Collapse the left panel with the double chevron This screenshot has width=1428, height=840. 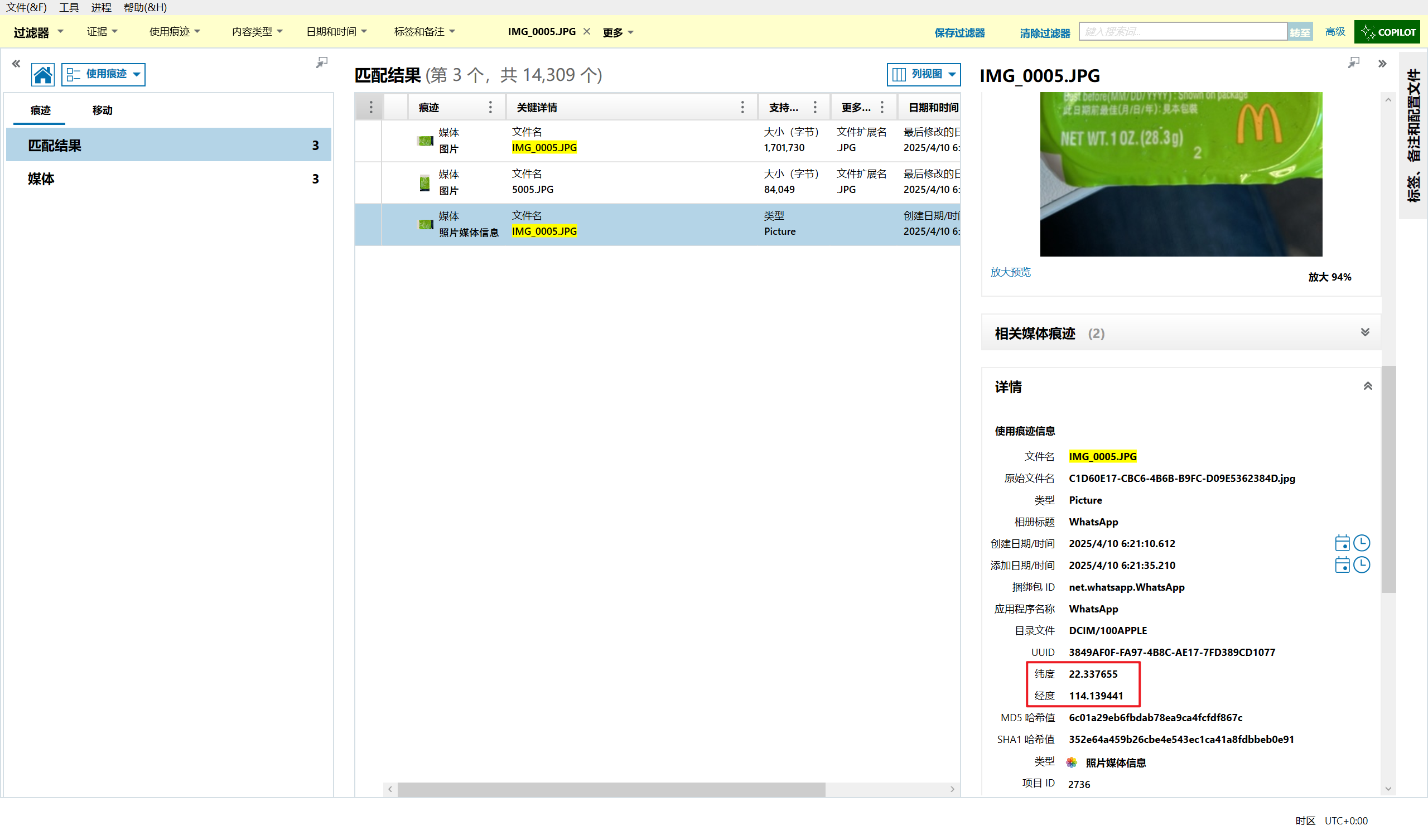[16, 64]
